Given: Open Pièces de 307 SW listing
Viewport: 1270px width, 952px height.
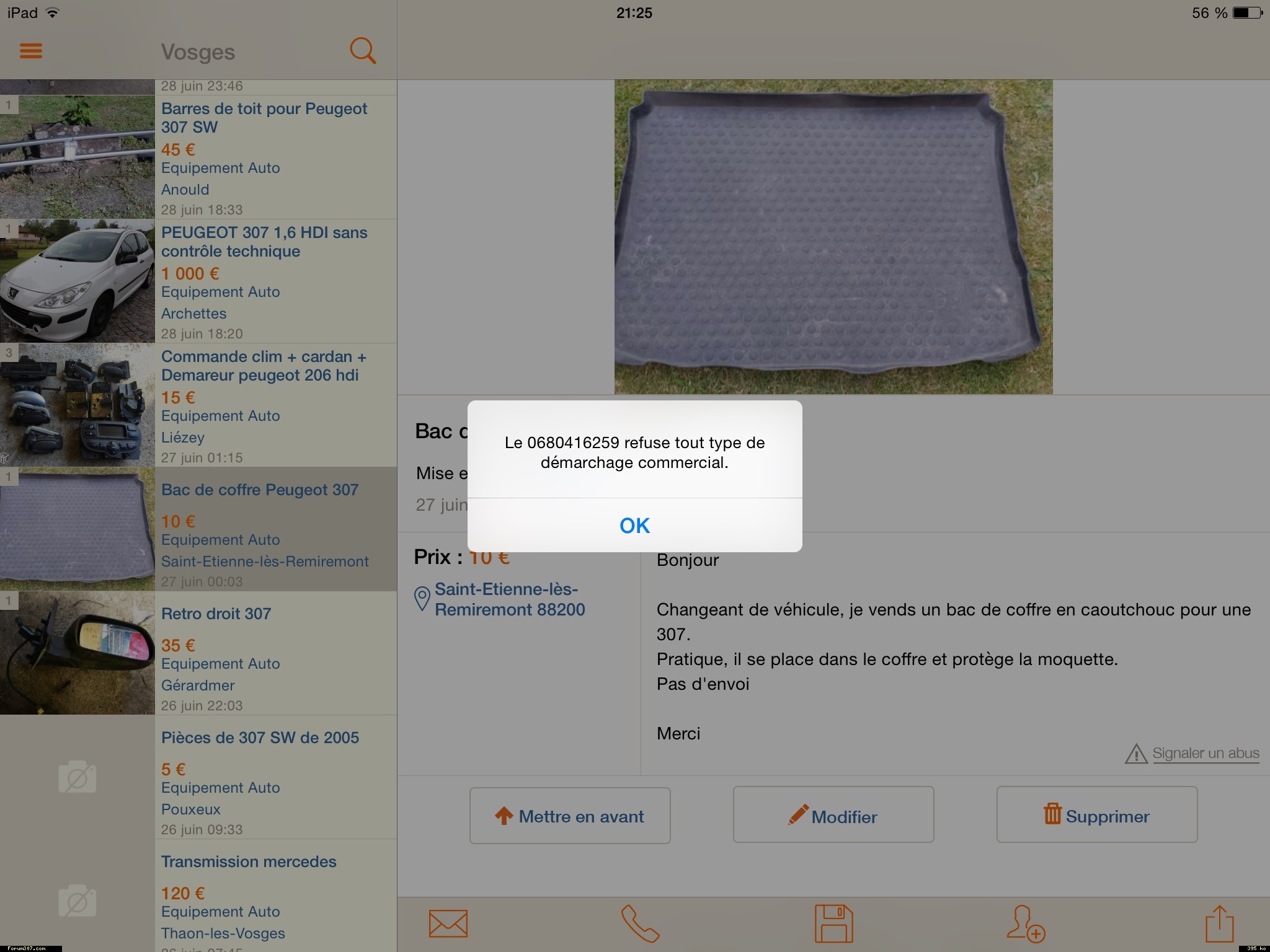Looking at the screenshot, I should 260,738.
